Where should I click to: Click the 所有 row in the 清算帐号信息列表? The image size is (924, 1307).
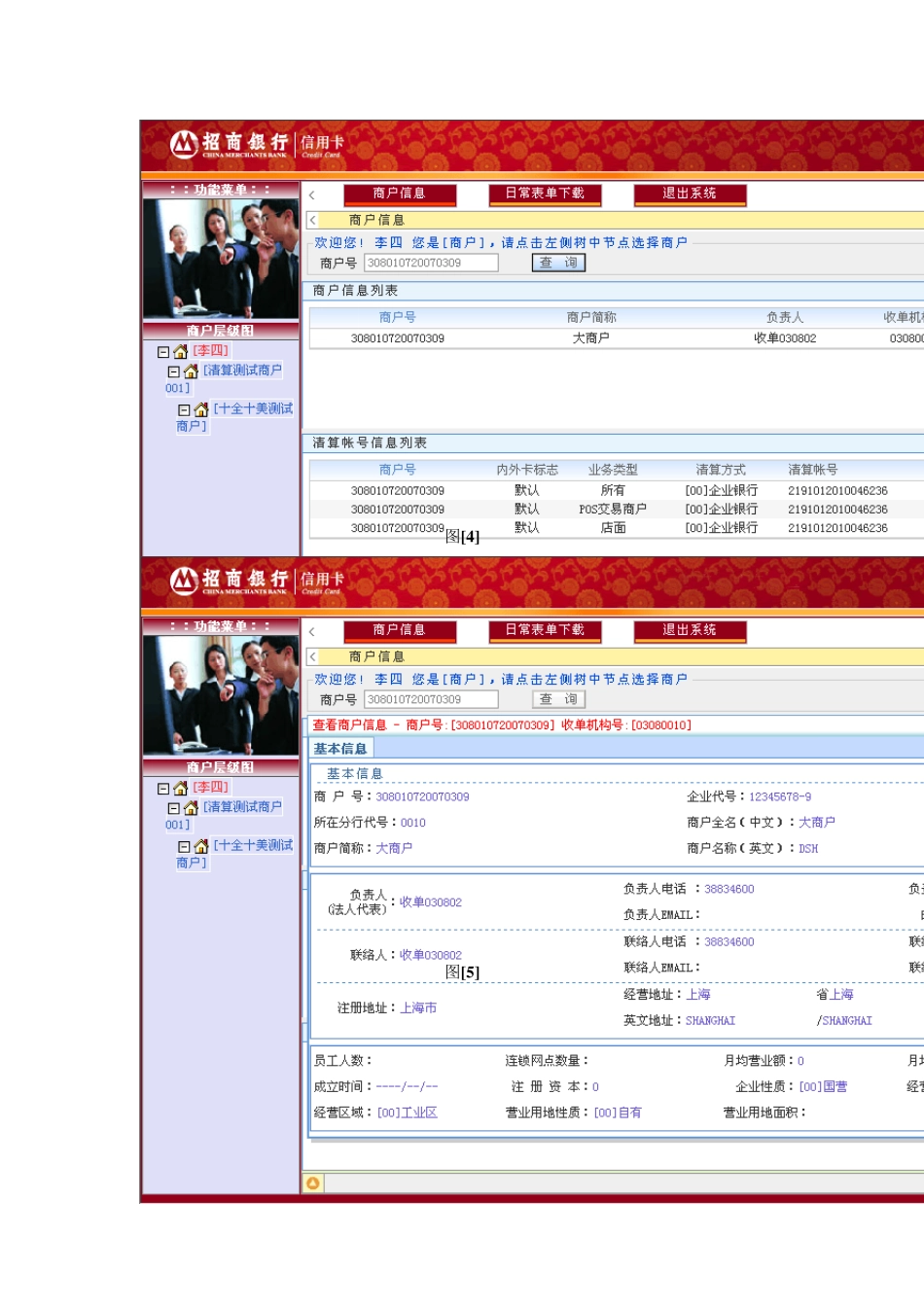coord(617,491)
